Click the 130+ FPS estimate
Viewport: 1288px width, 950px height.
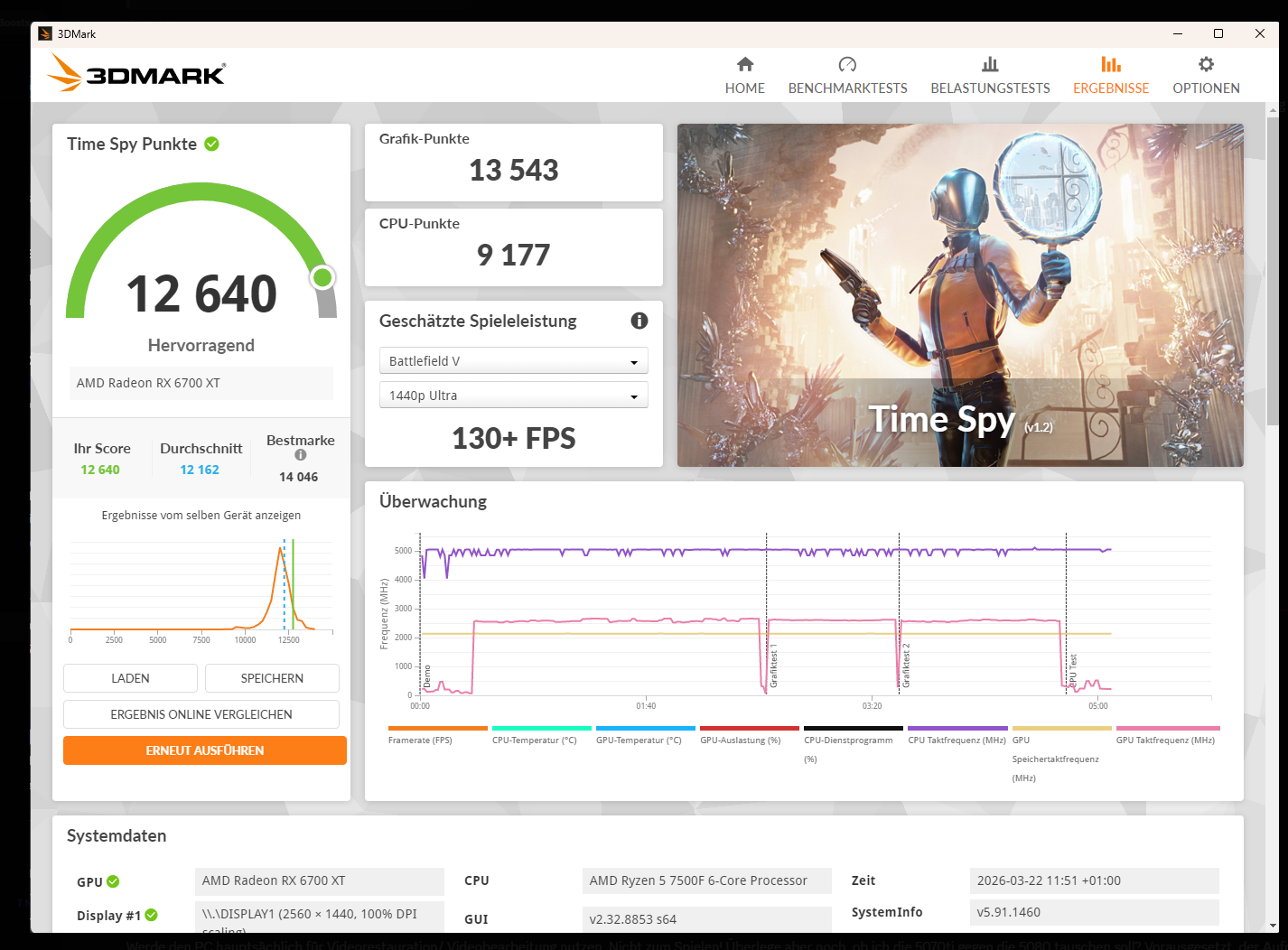point(514,438)
